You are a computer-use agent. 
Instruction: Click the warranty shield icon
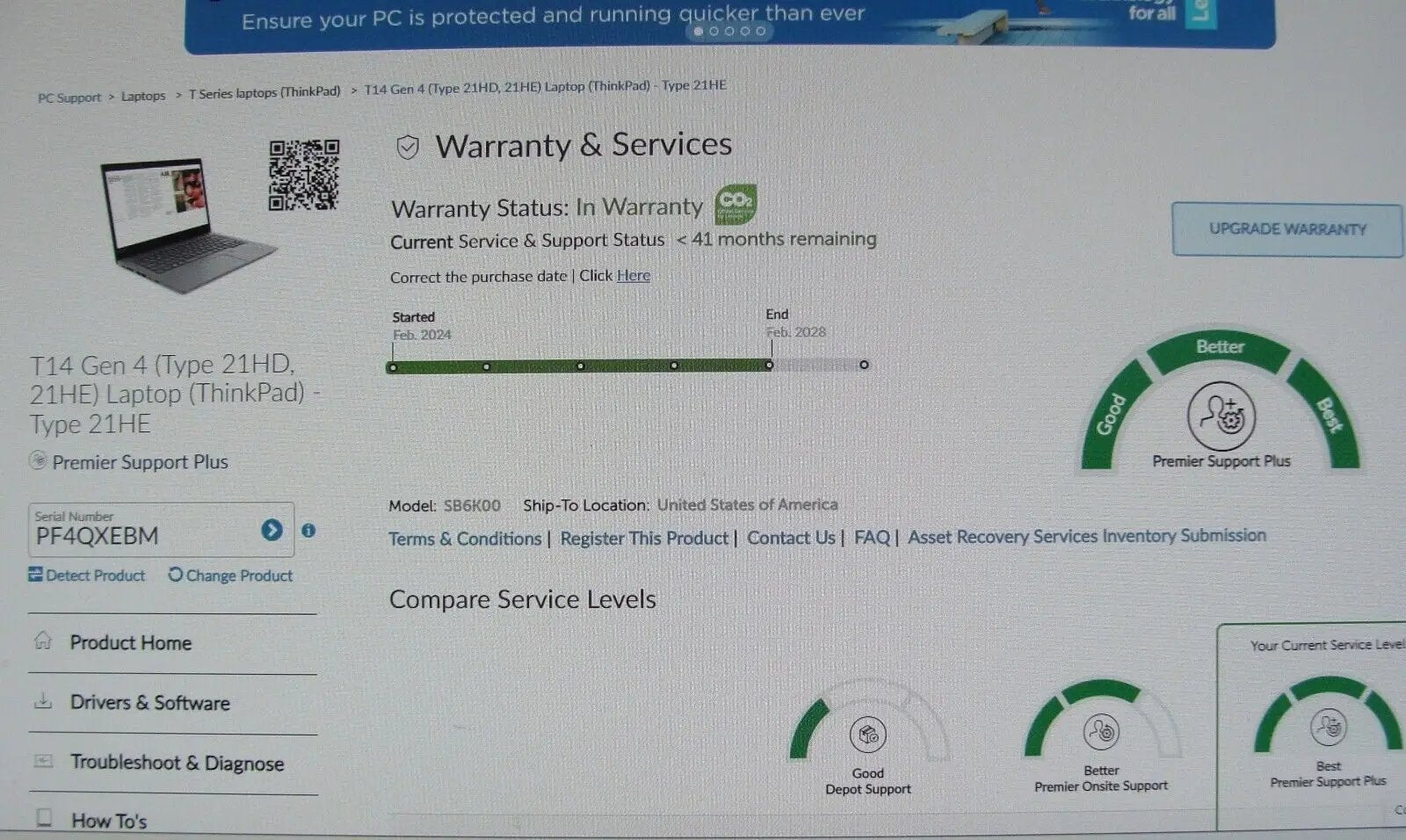pos(407,147)
